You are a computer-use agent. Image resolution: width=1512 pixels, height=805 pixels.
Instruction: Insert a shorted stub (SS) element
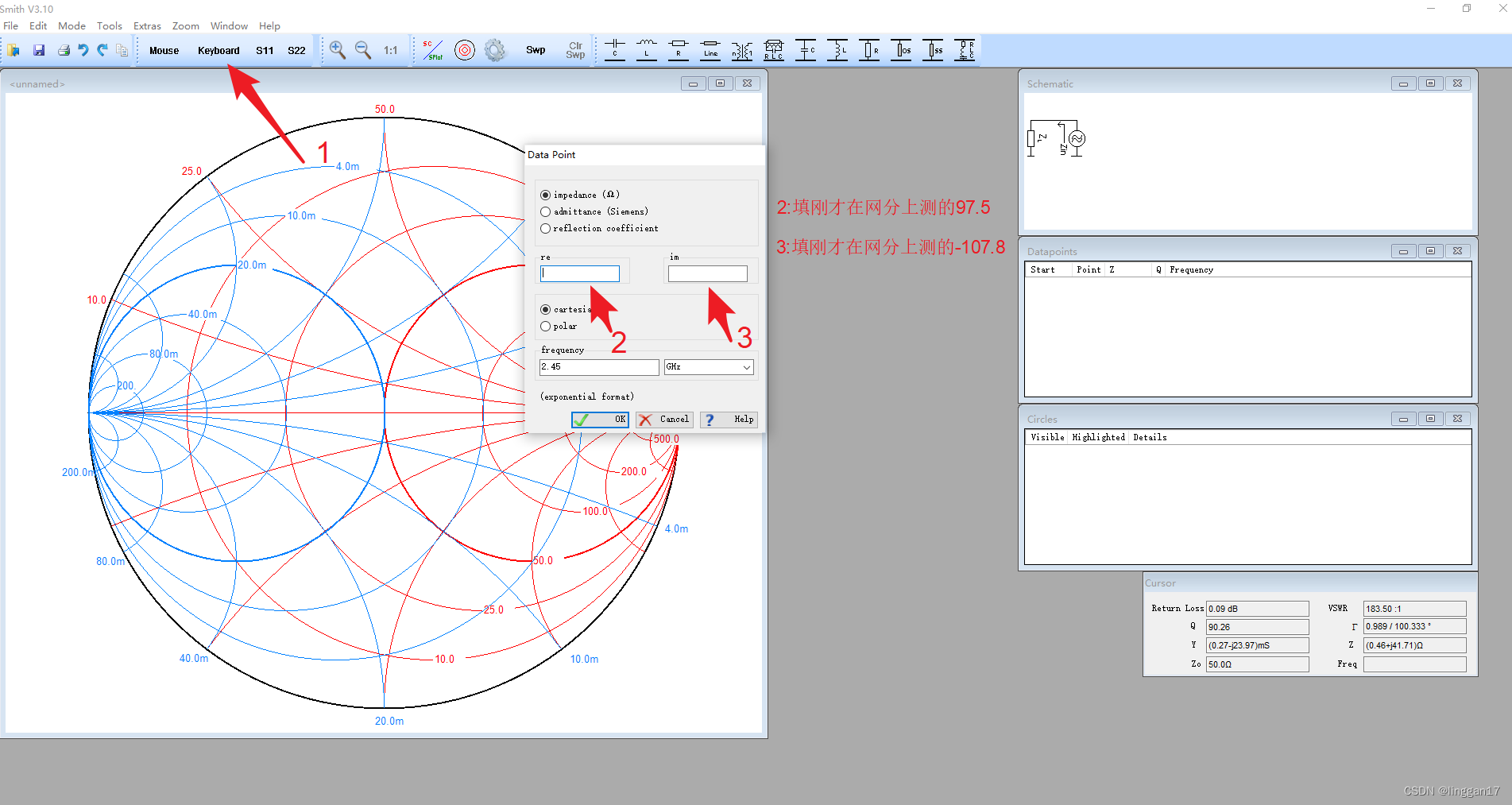point(933,50)
